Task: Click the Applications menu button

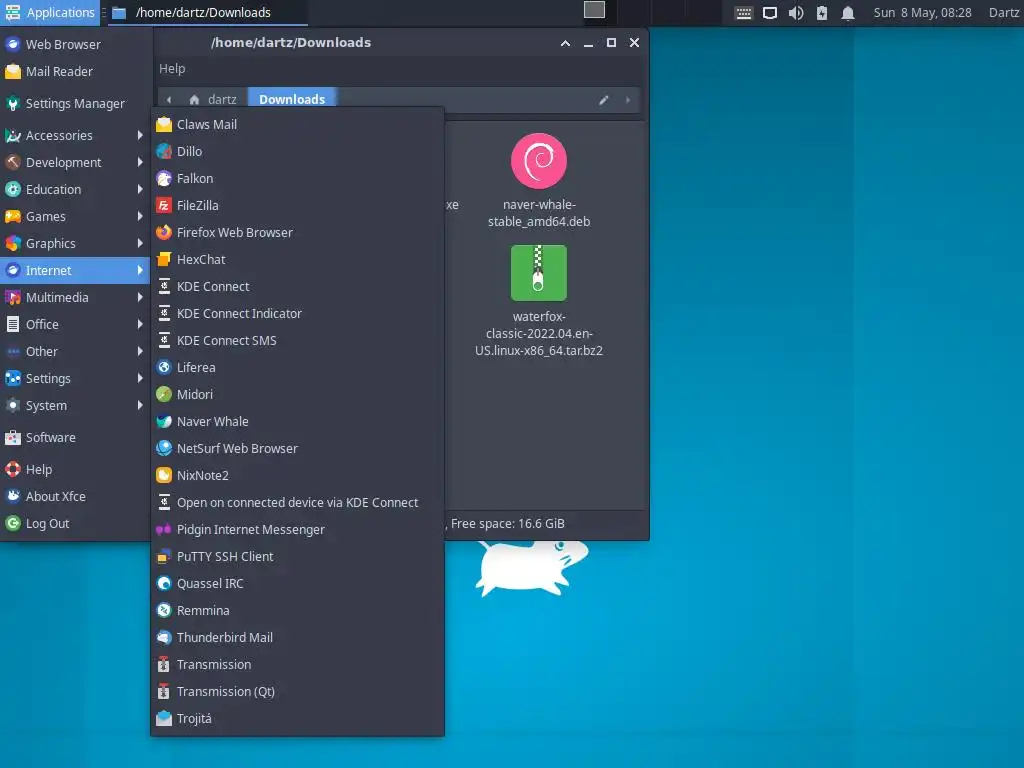Action: point(50,12)
